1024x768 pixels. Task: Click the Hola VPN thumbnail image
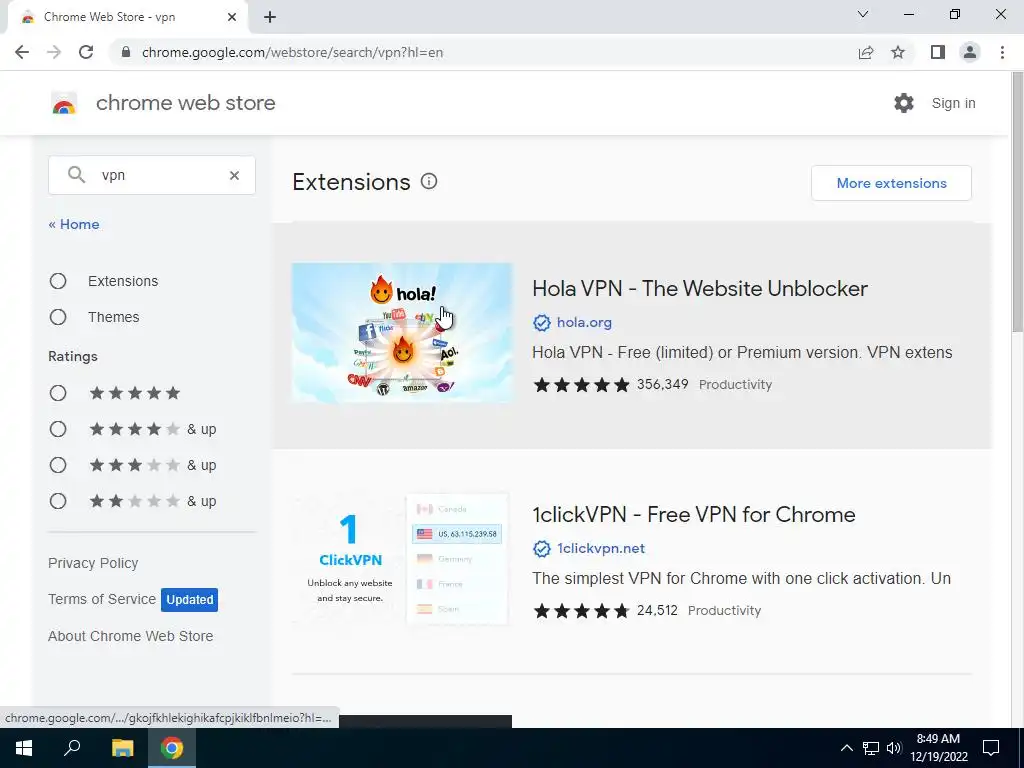tap(402, 333)
